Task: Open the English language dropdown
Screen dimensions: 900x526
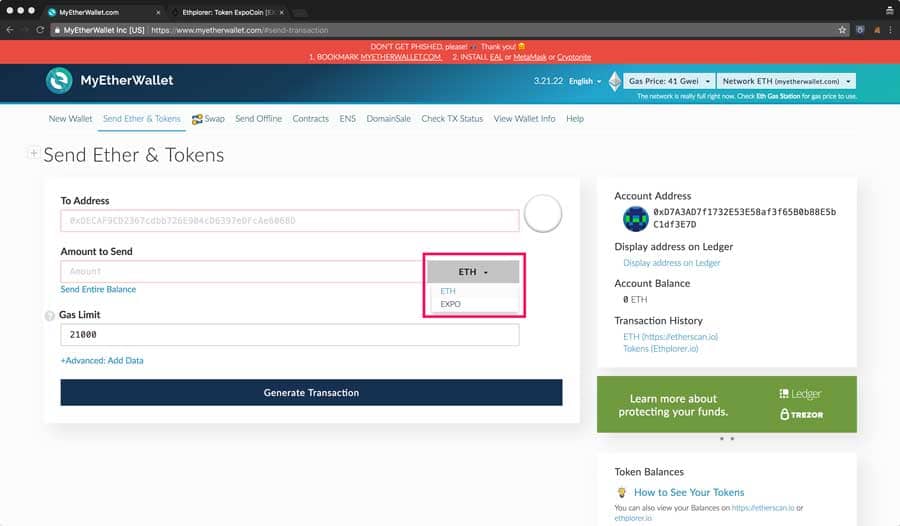Action: (585, 81)
